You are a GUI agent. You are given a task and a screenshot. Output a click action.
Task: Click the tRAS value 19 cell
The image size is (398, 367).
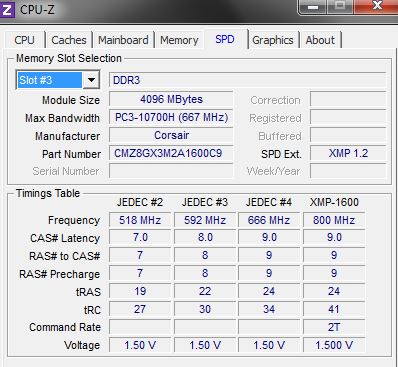[x=140, y=292]
